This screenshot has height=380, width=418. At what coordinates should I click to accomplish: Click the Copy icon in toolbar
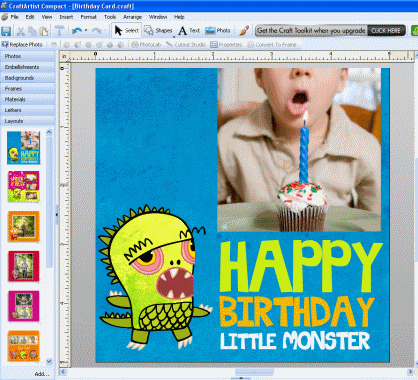(x=32, y=31)
